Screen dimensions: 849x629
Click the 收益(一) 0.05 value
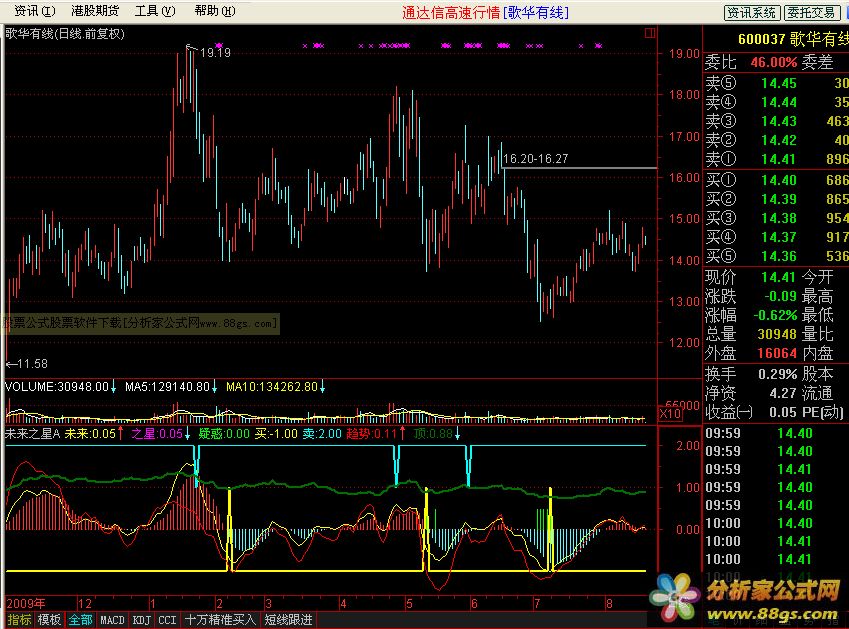[783, 412]
